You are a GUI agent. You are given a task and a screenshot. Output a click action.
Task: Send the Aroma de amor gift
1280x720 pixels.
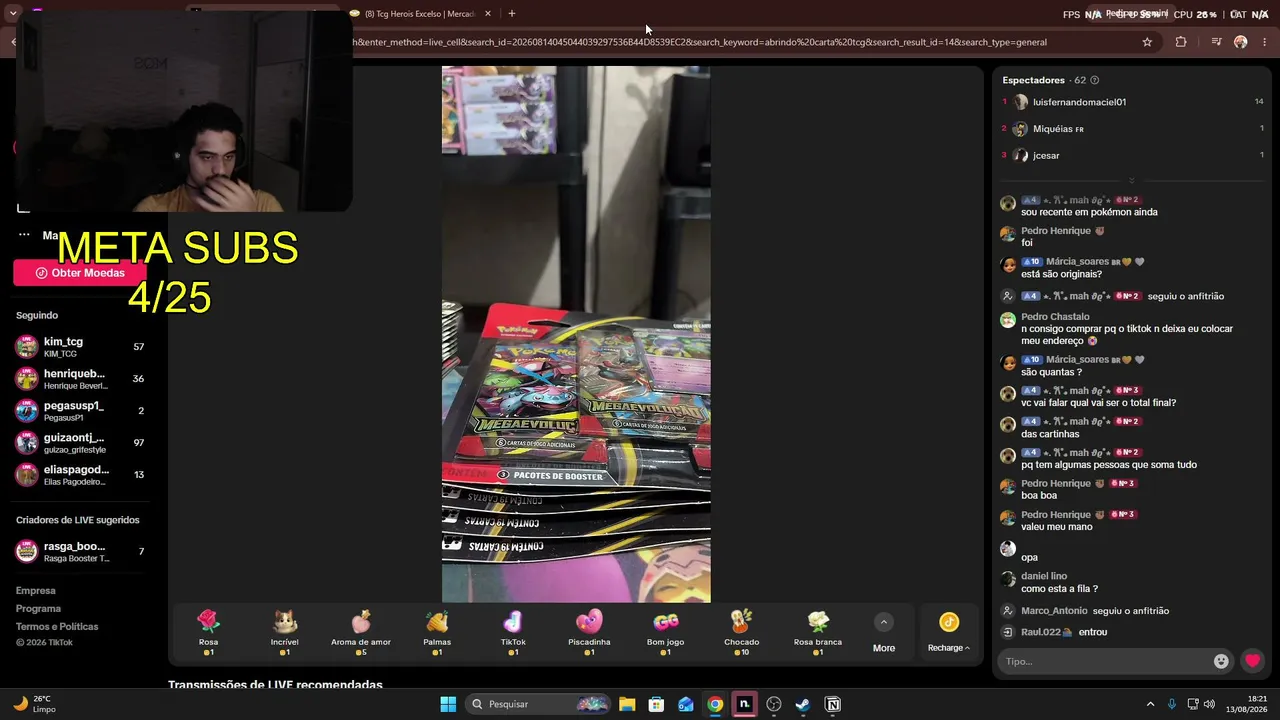[x=361, y=632]
